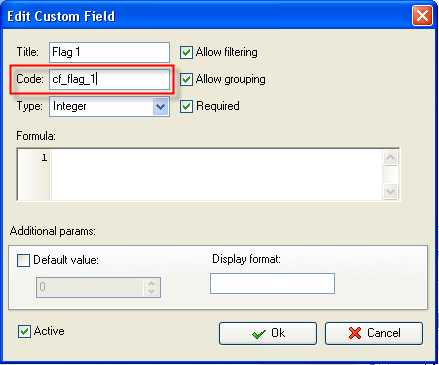Toggle the Active checkbox
439x365 pixels.
24,331
